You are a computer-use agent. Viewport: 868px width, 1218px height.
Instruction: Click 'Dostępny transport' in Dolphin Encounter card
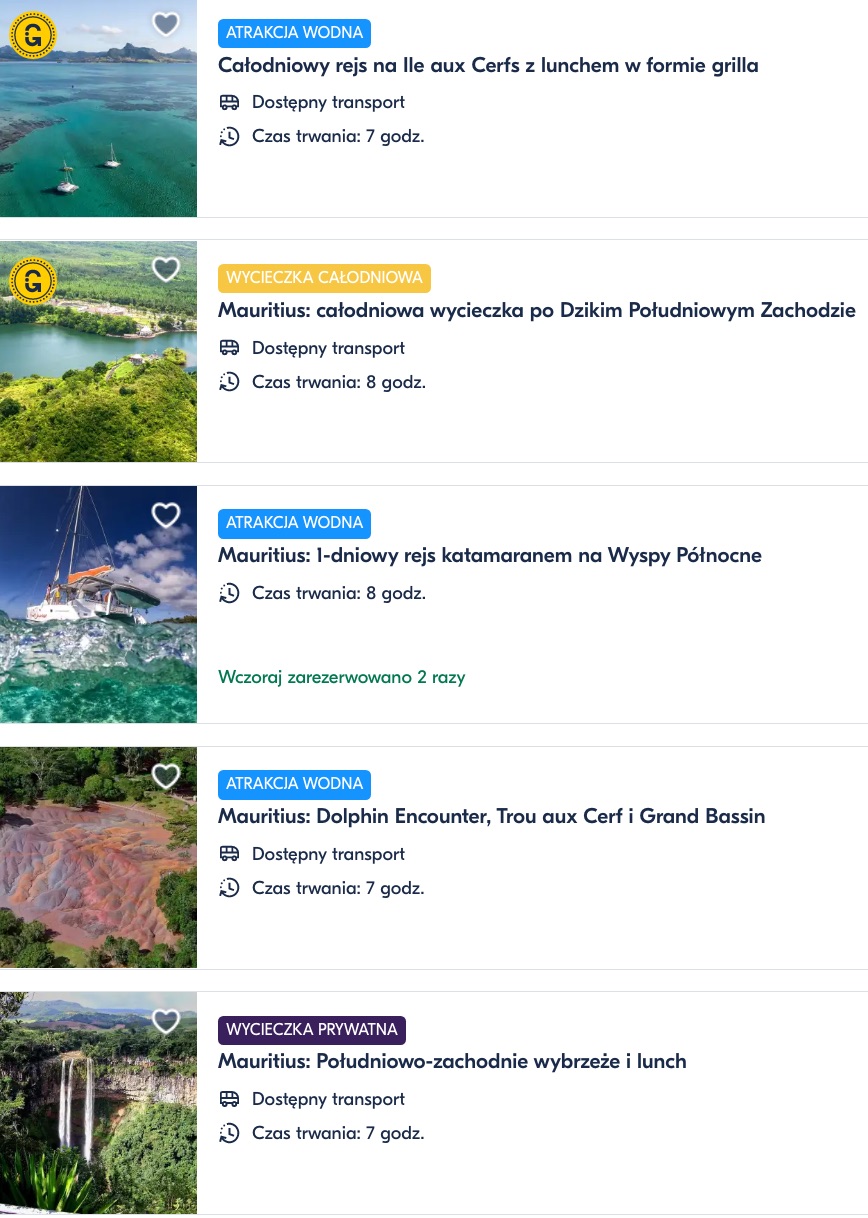(x=328, y=854)
